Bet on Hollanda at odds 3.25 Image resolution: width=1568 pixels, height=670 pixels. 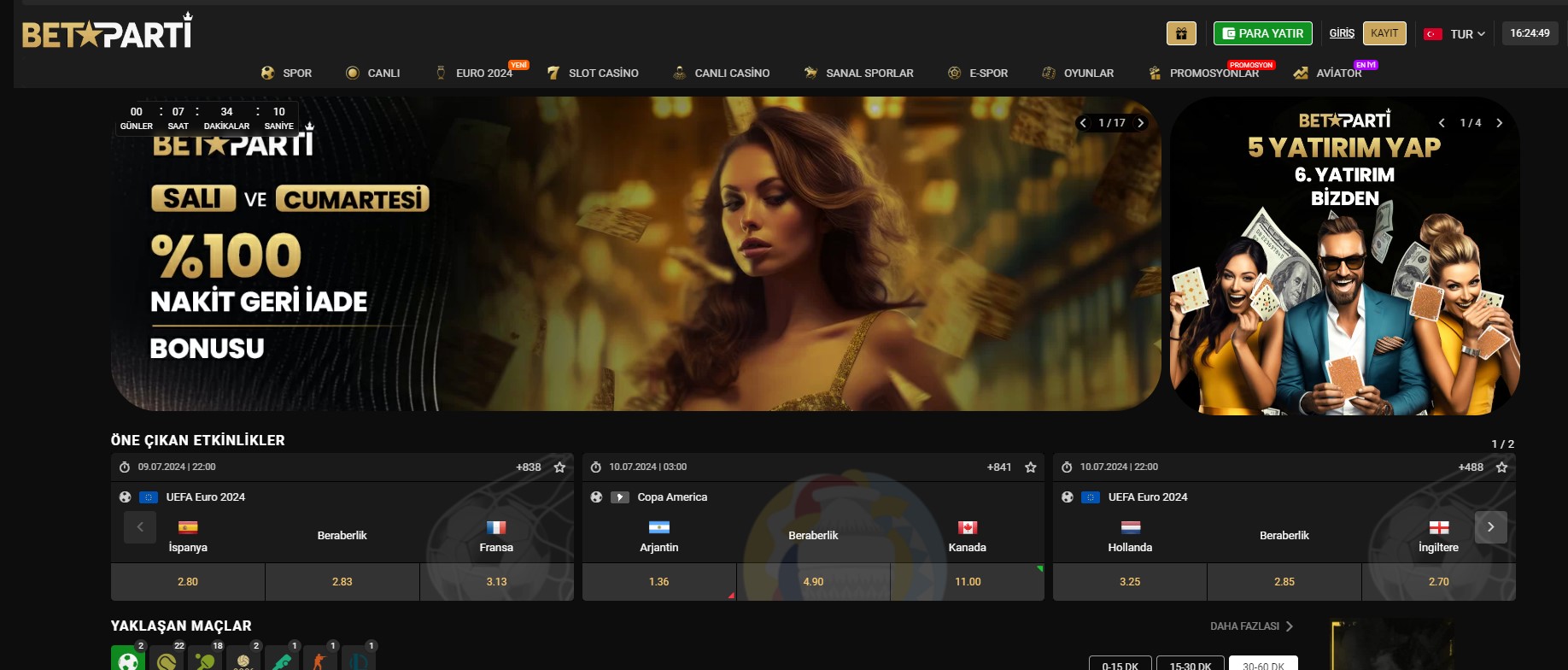click(x=1130, y=582)
